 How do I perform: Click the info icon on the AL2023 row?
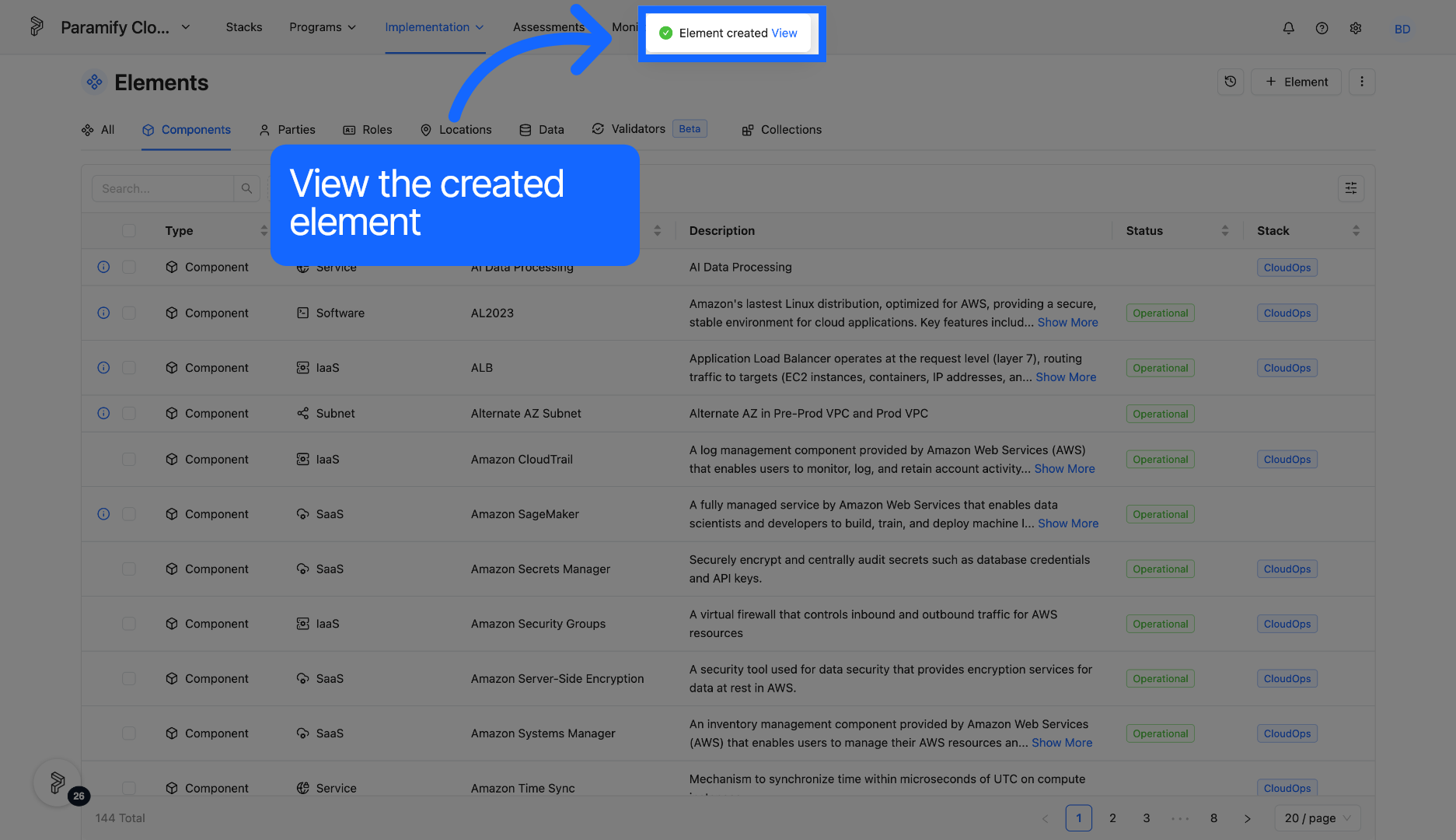point(103,313)
